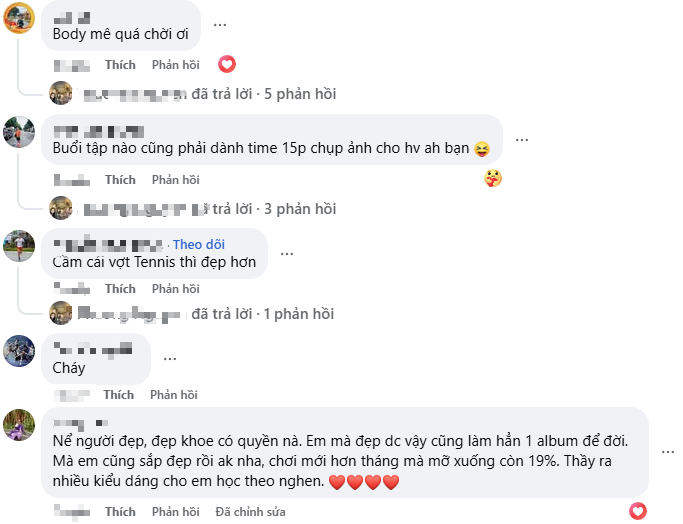Image resolution: width=683 pixels, height=524 pixels.
Task: Open avatar of the "Buổi tập nào" commenter
Action: (20, 132)
